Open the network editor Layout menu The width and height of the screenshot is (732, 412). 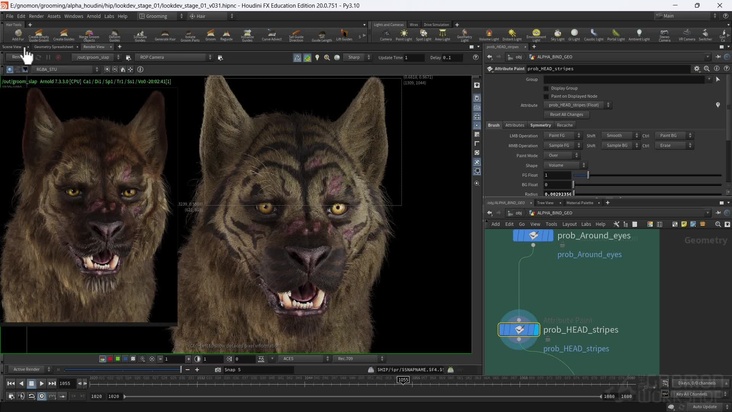569,224
